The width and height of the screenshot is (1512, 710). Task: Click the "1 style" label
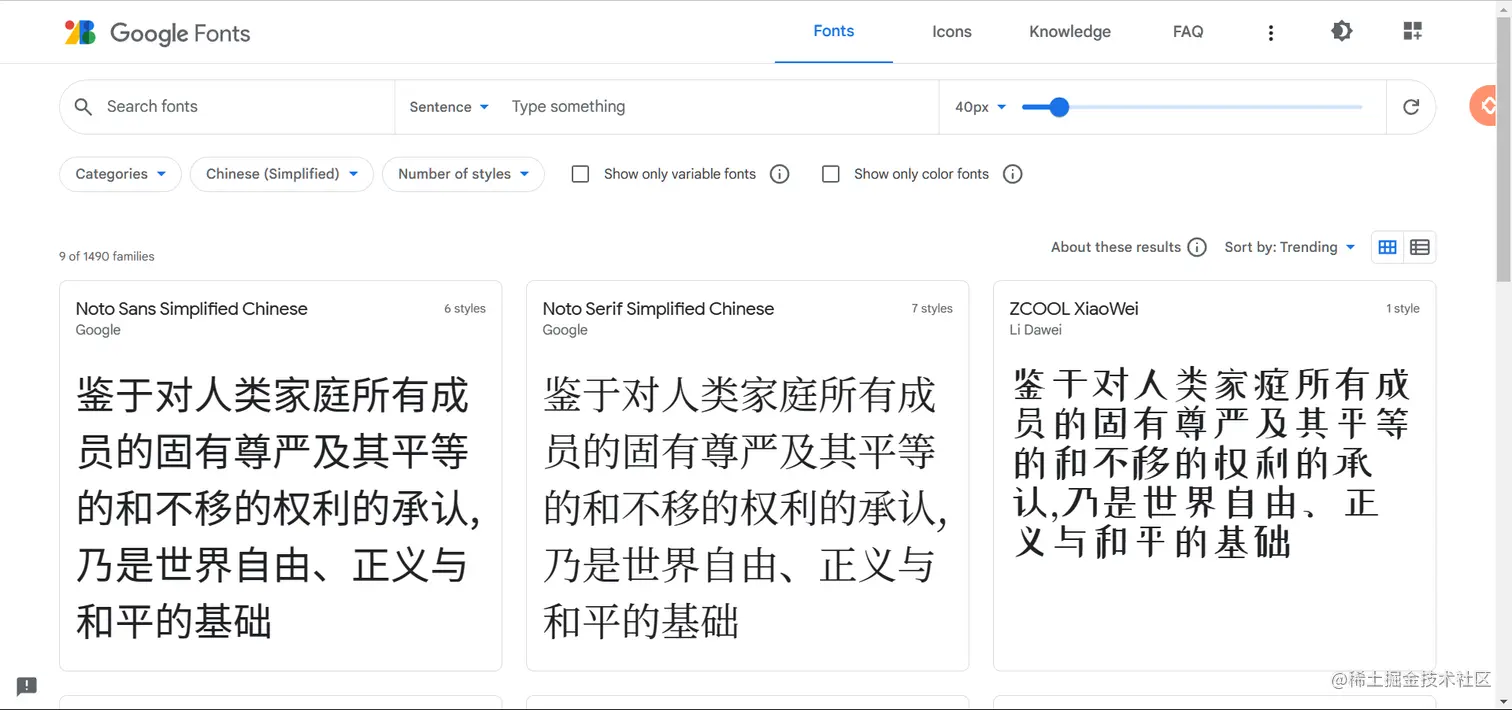point(1403,309)
